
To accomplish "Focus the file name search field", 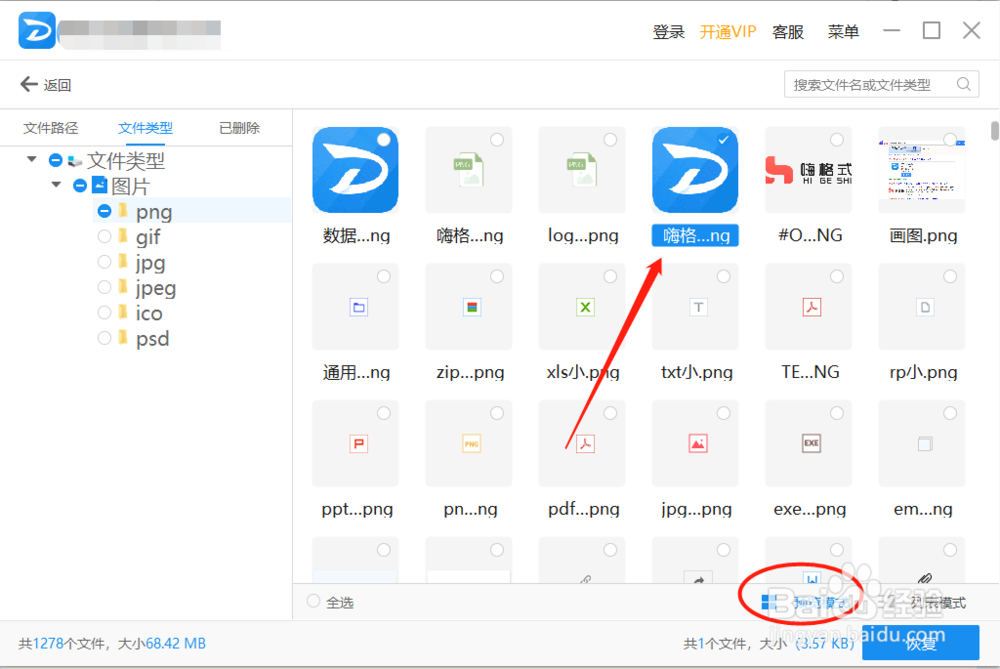I will [881, 84].
